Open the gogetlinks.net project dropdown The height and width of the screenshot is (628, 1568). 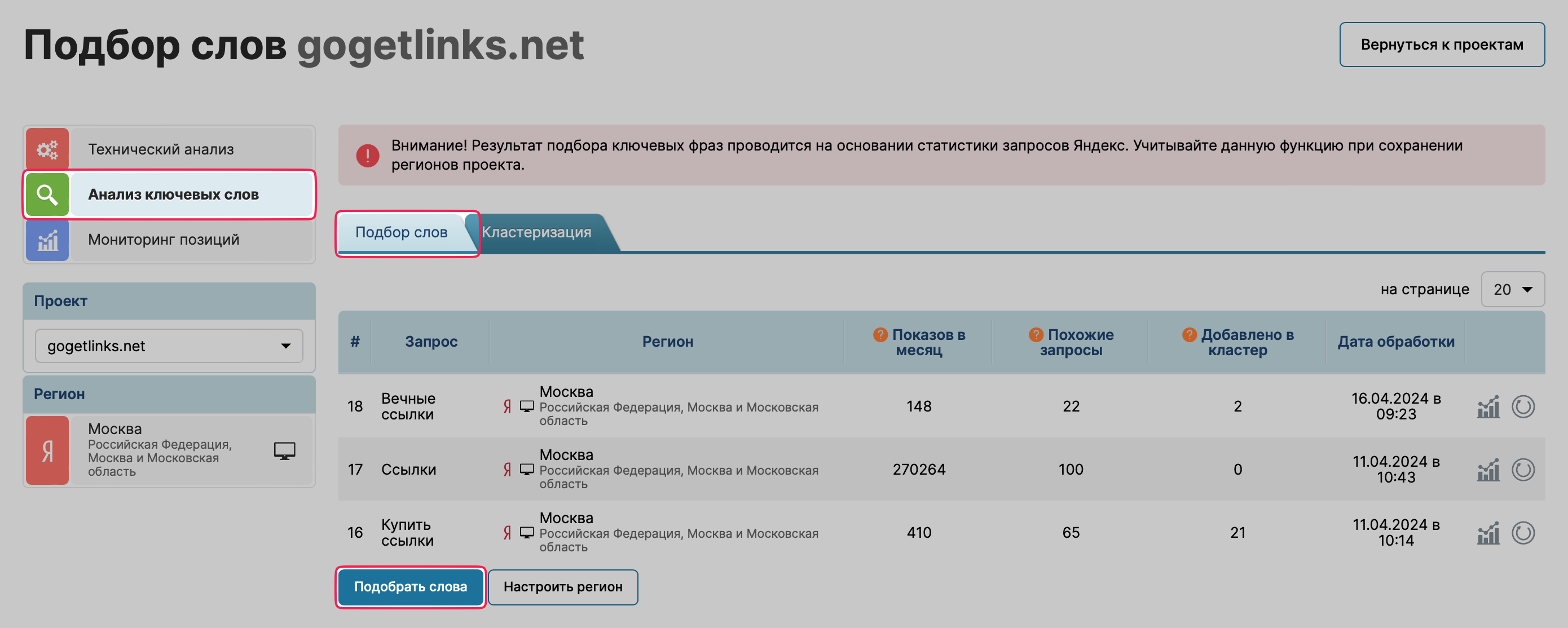point(169,346)
